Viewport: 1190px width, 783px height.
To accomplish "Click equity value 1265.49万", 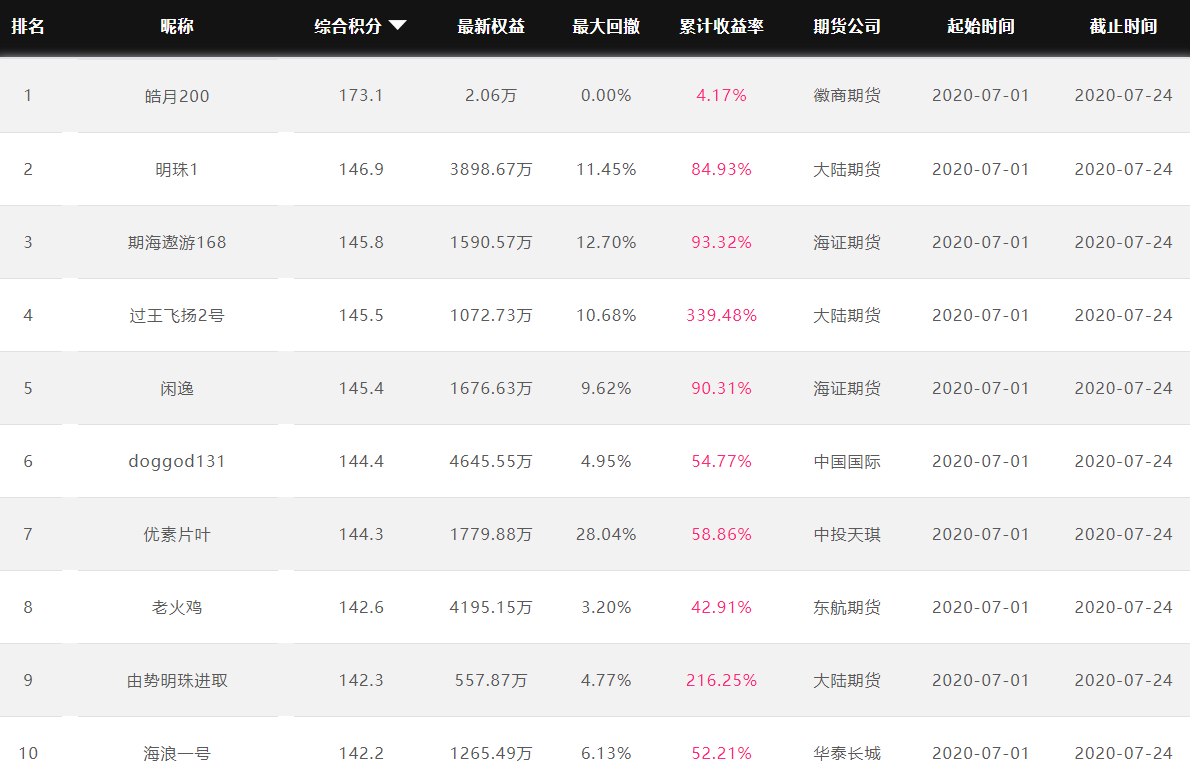I will 491,753.
